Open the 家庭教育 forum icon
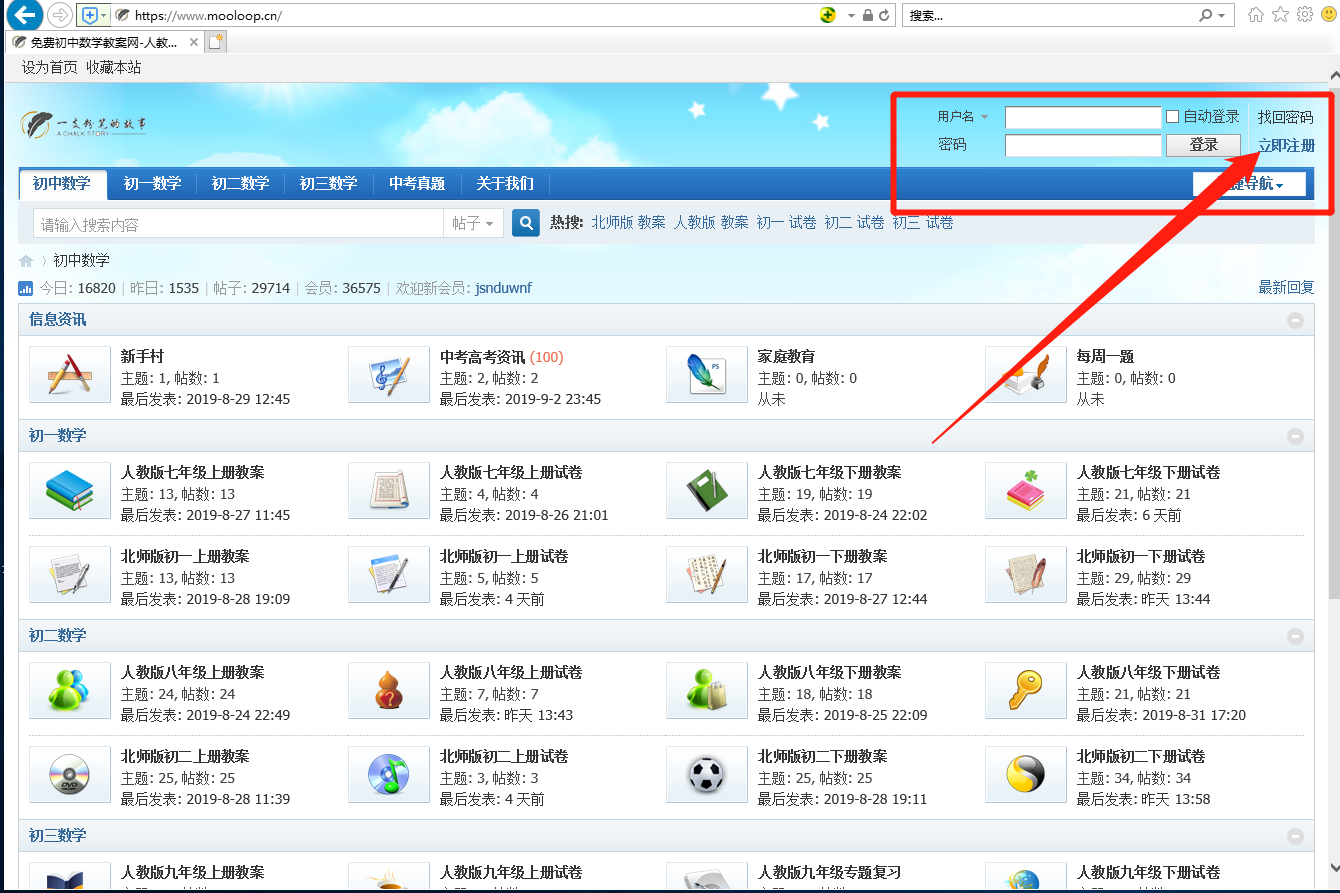 (x=707, y=375)
